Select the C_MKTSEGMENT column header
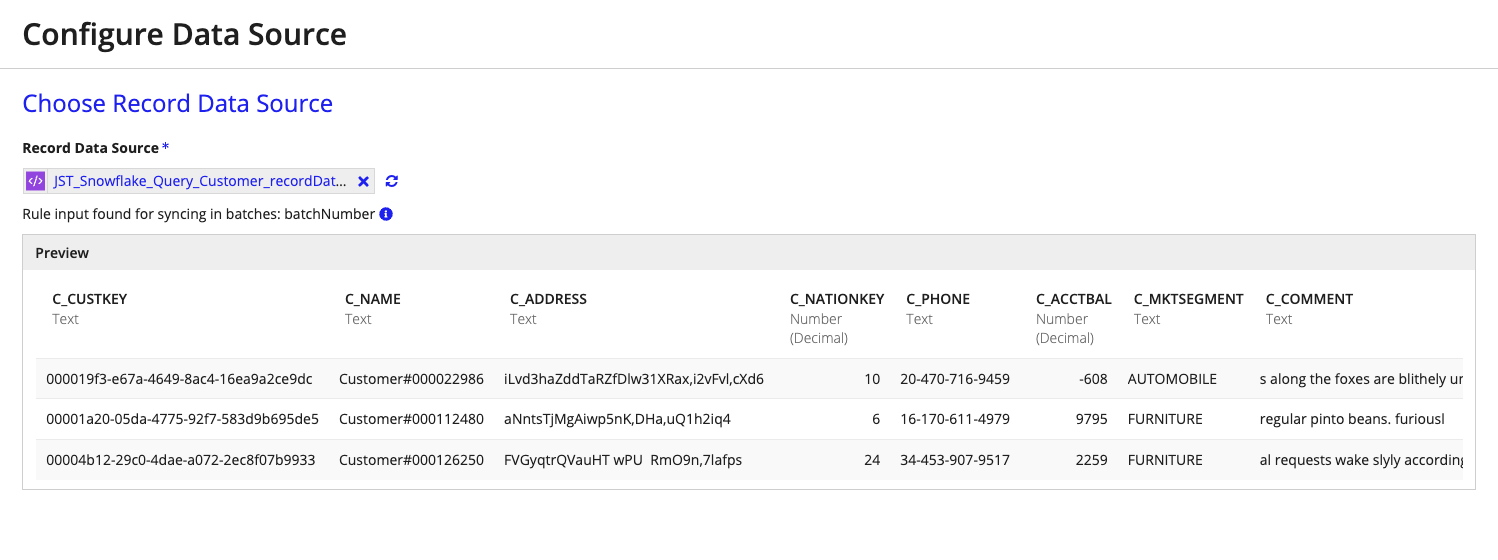1498x560 pixels. click(x=1189, y=299)
